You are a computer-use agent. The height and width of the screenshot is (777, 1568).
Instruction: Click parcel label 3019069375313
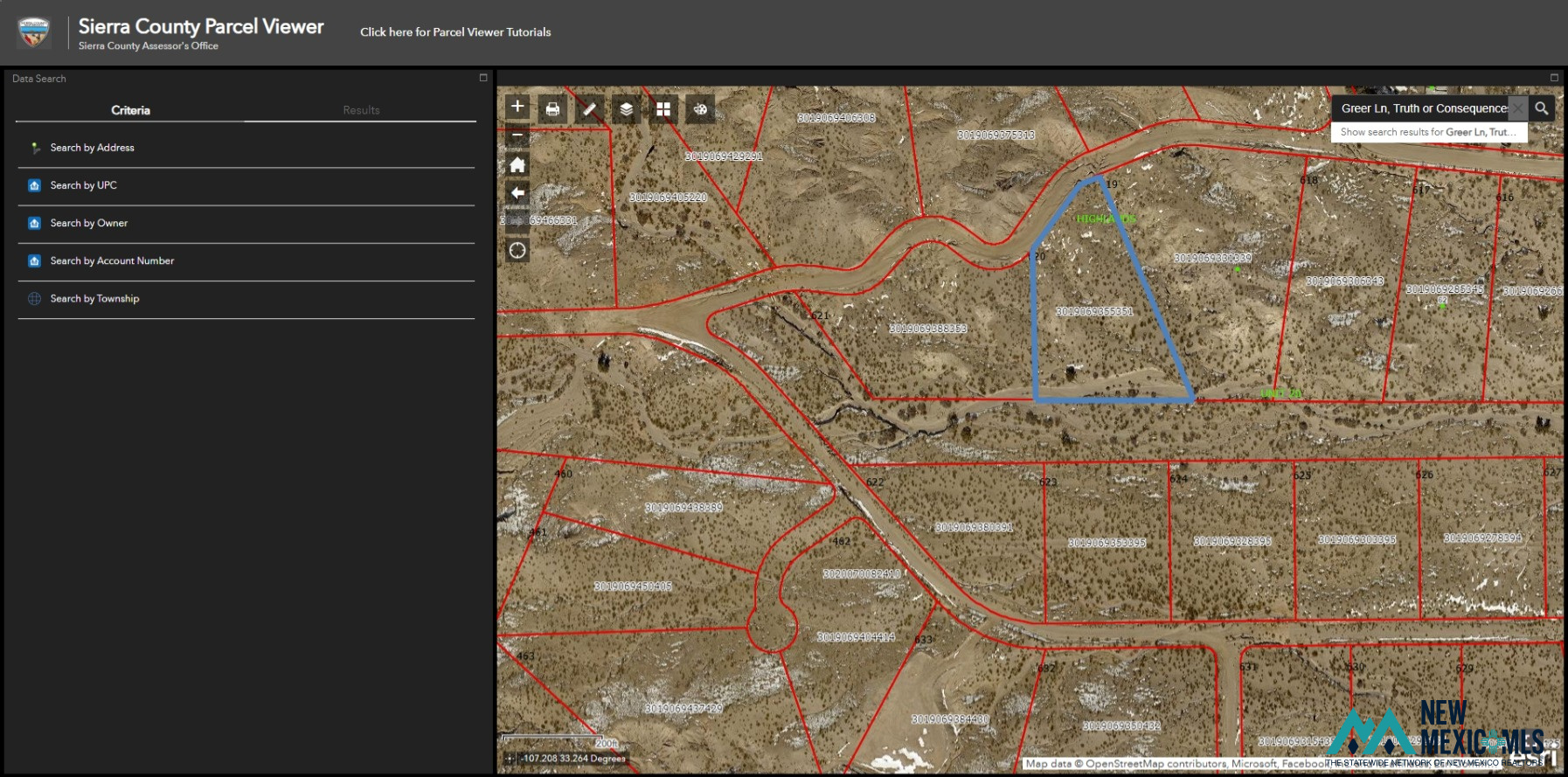pyautogui.click(x=996, y=135)
